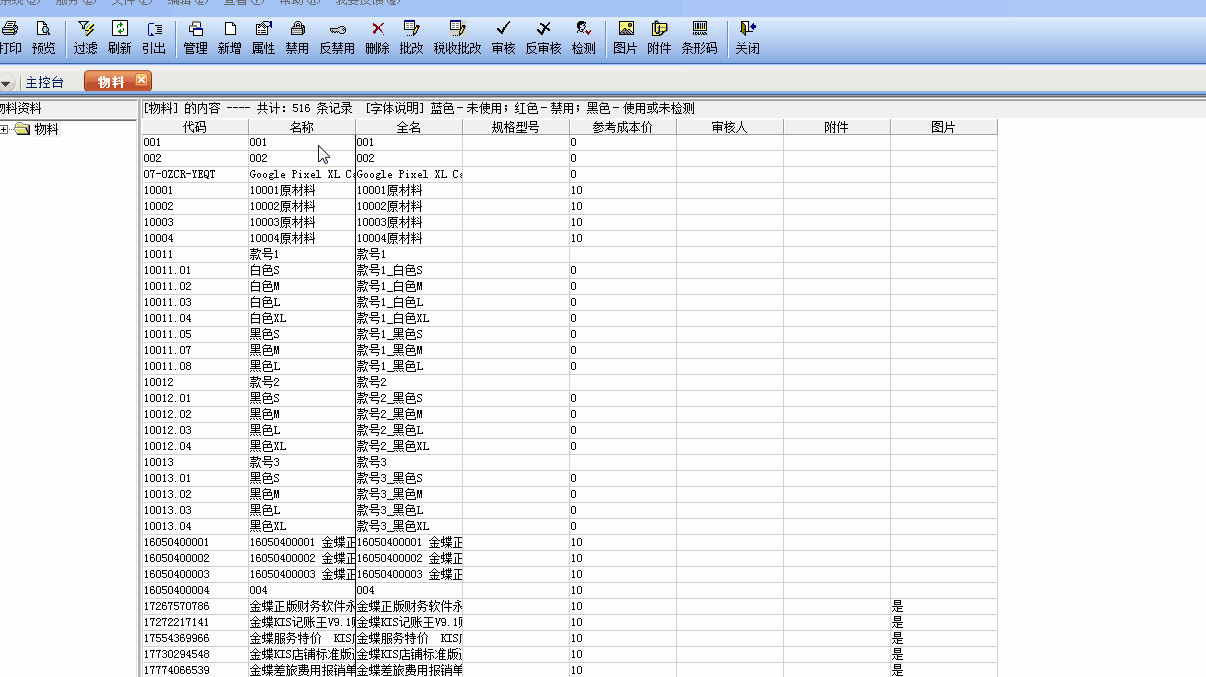Open the 管理 manage tool
Screen dimensions: 1206x677
tap(196, 37)
